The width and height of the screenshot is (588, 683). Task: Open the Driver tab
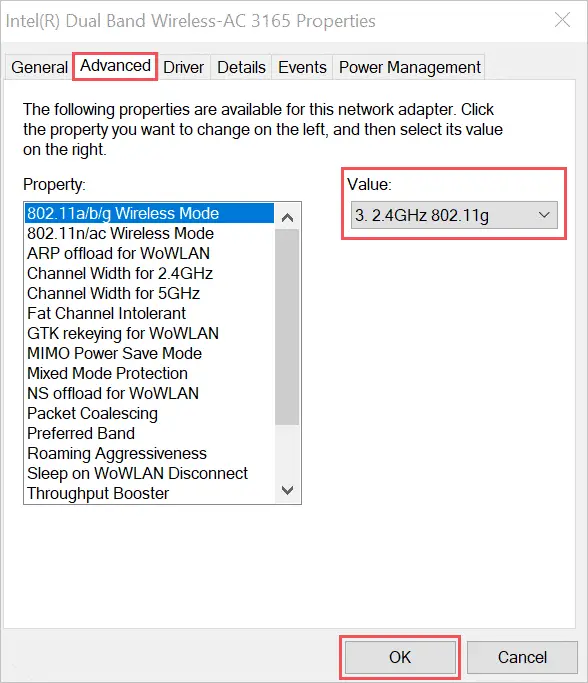coord(183,68)
